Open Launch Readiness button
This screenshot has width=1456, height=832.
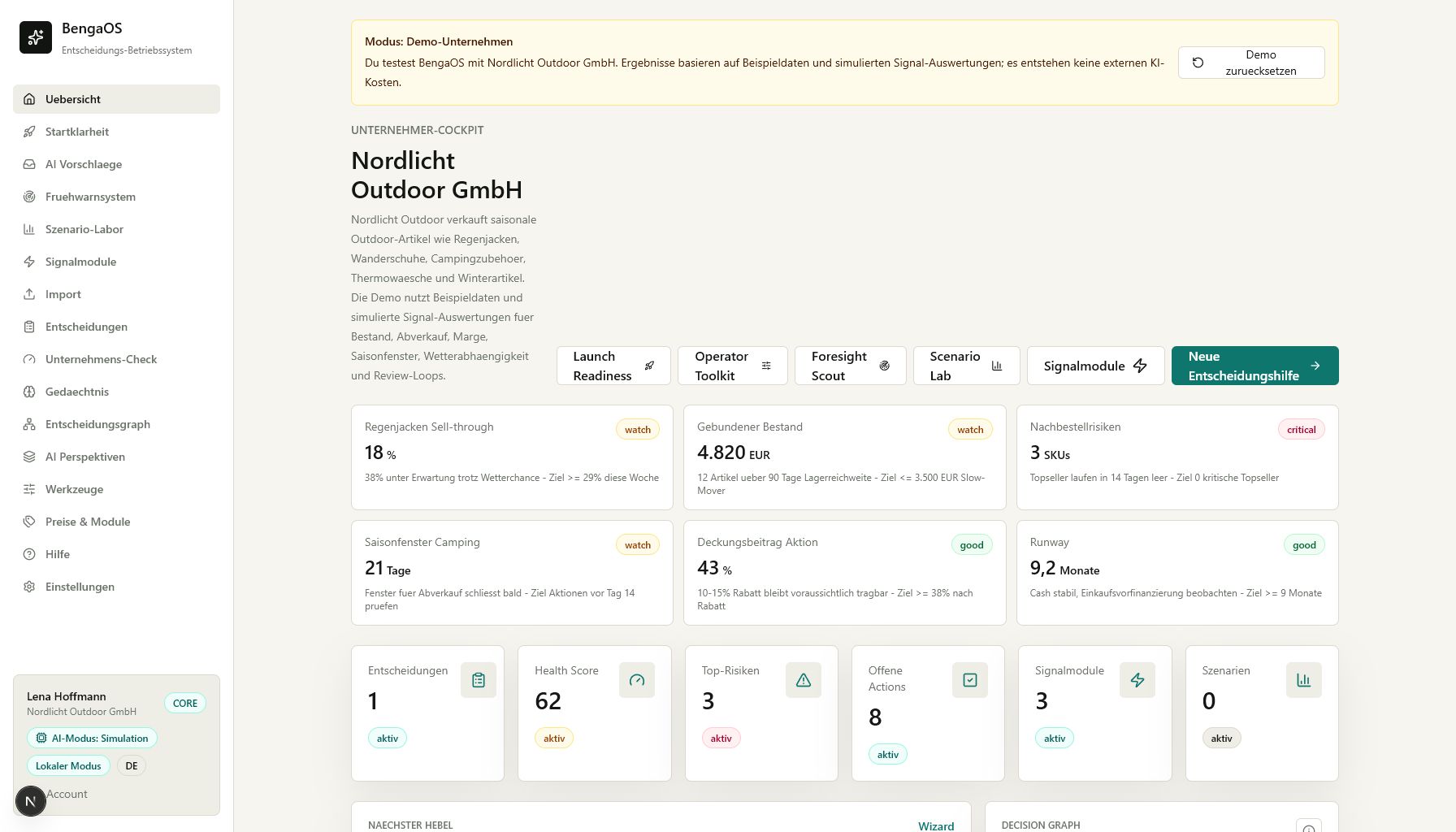[613, 366]
